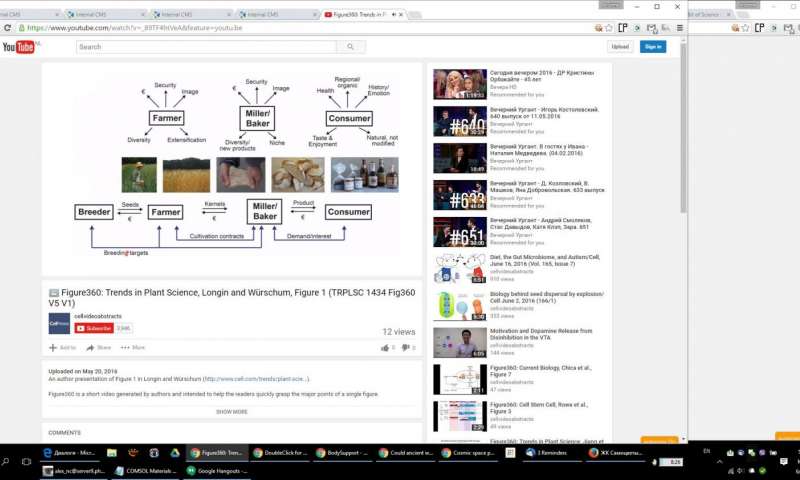The height and width of the screenshot is (480, 800).
Task: Switch to third Internal CMS tab
Action: (276, 15)
